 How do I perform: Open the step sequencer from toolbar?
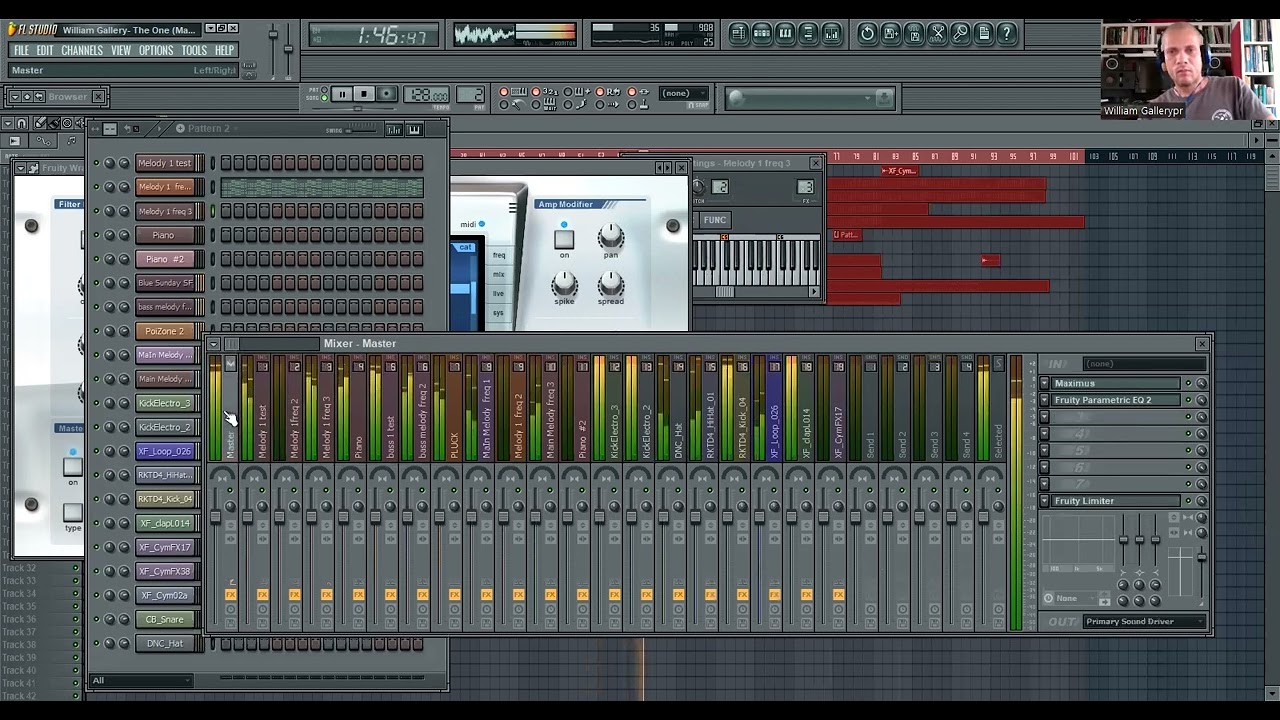762,33
